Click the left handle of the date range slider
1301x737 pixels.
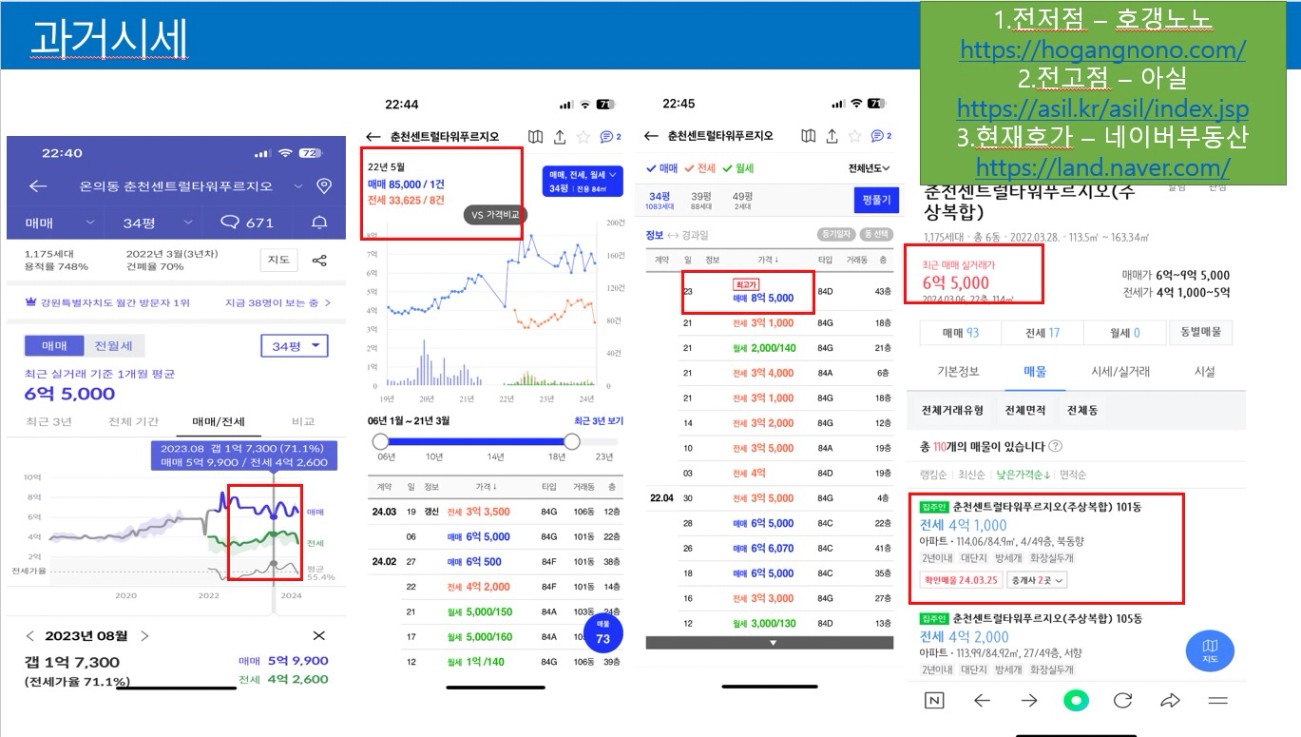pos(380,441)
